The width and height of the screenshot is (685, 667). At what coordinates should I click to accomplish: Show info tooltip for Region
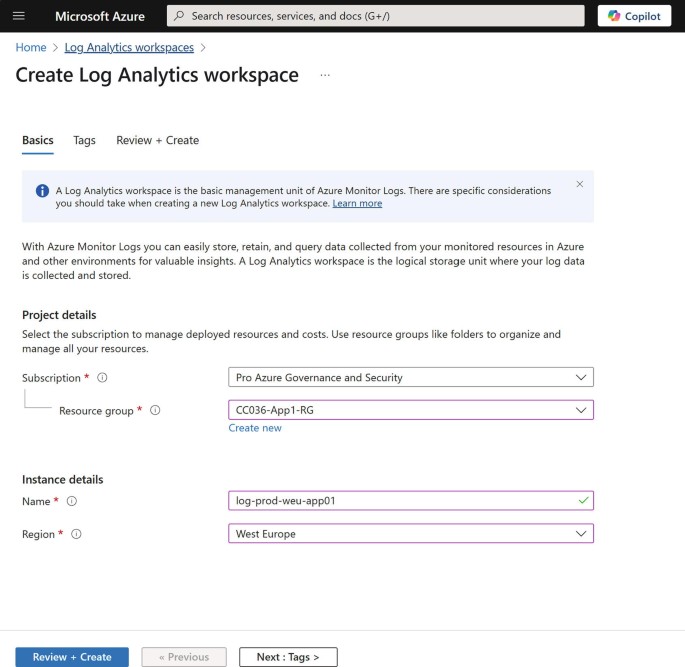point(76,534)
